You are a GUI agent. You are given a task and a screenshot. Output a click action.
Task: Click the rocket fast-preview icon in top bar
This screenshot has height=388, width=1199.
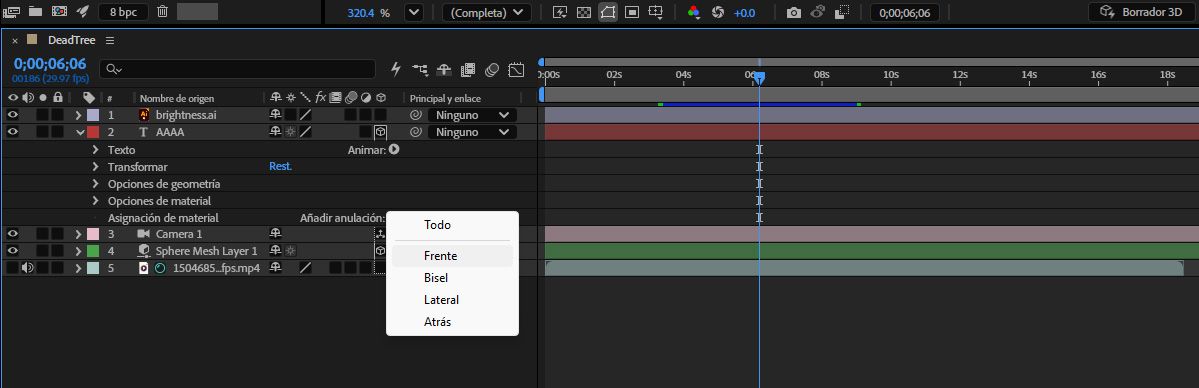83,12
